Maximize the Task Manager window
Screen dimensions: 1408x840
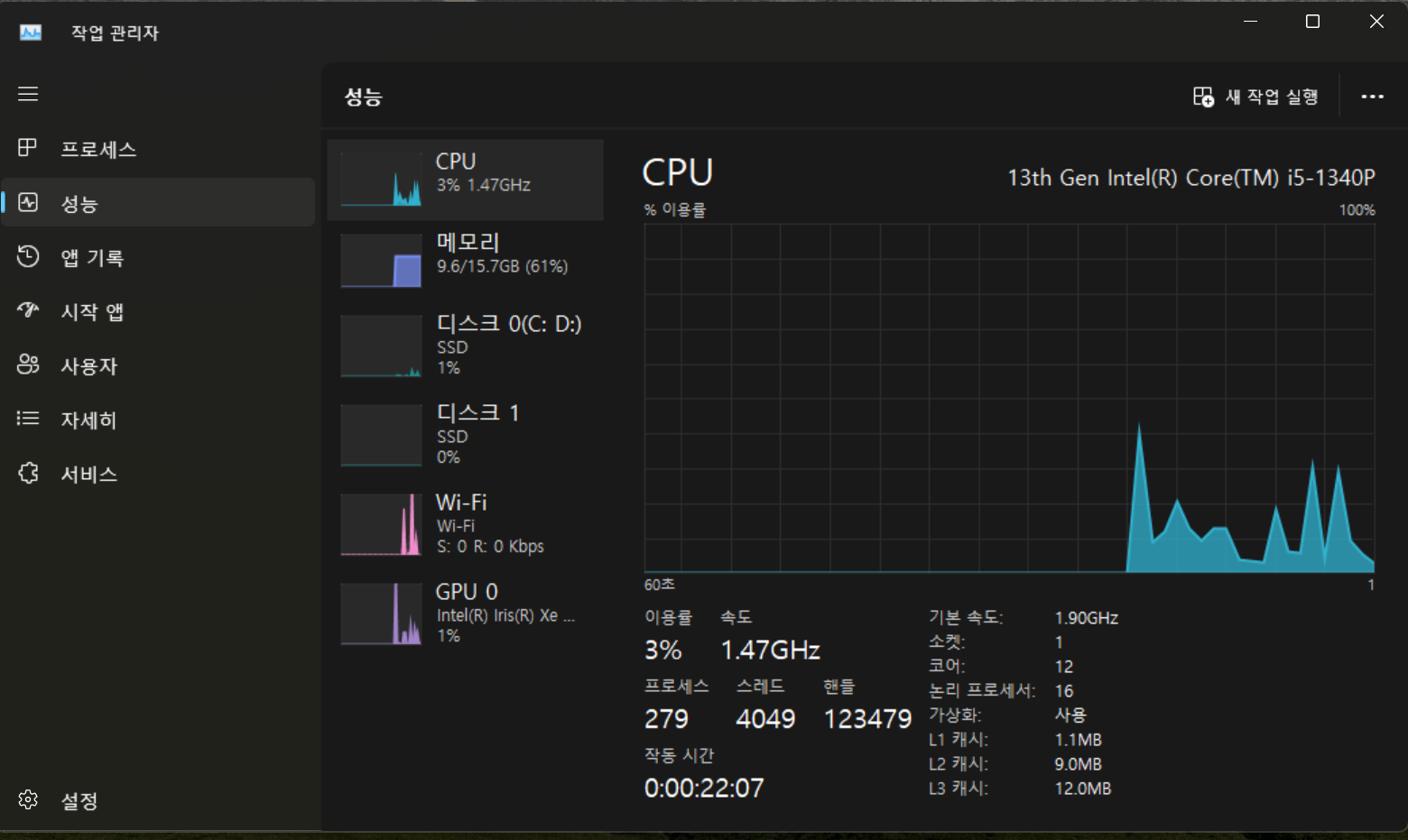(x=1313, y=21)
